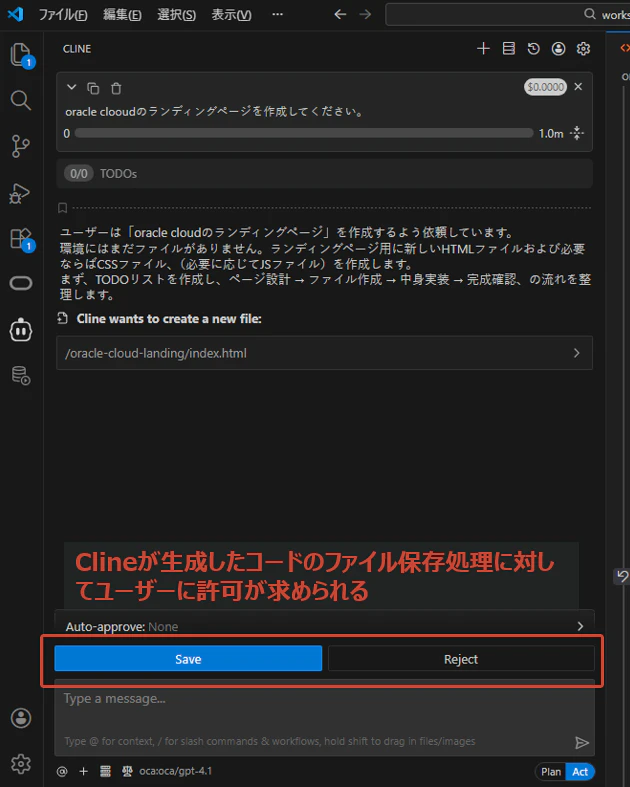Screen dimensions: 630x787
Task: Copy the task prompt text
Action: (93, 88)
